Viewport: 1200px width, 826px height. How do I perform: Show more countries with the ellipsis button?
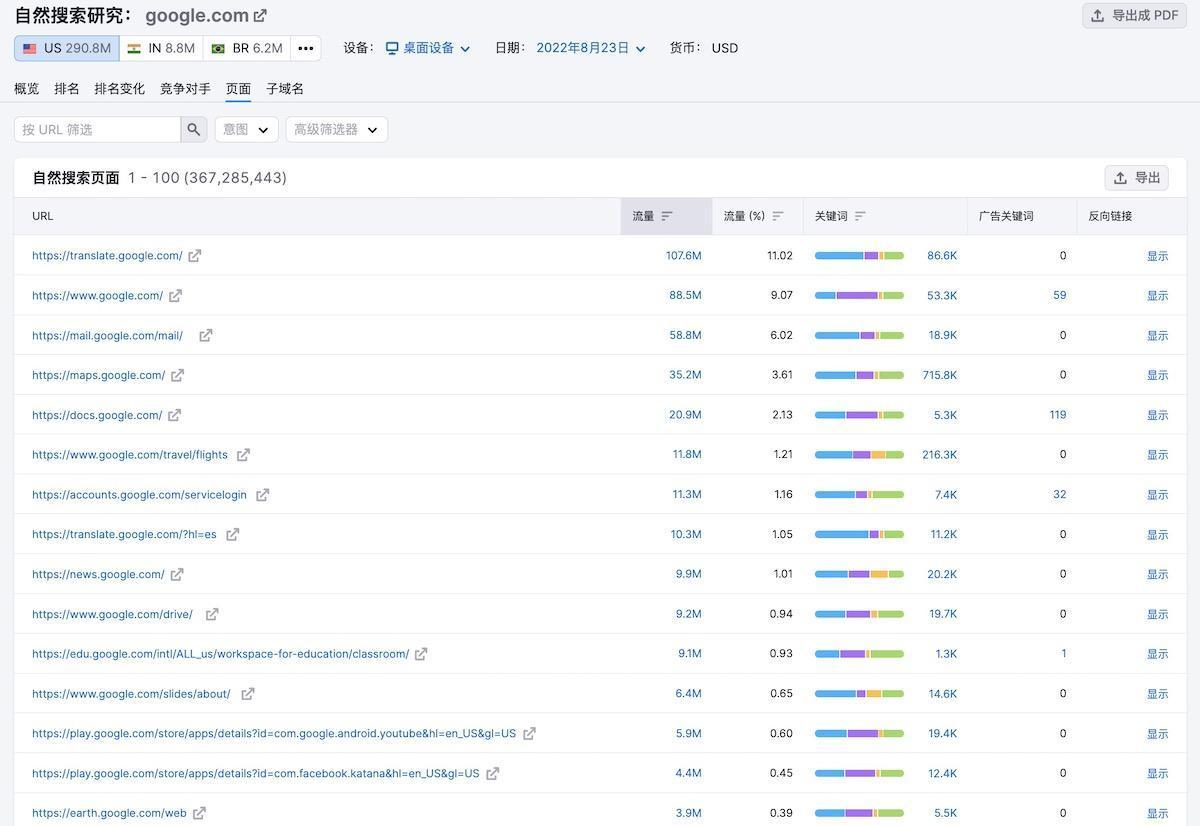coord(306,48)
